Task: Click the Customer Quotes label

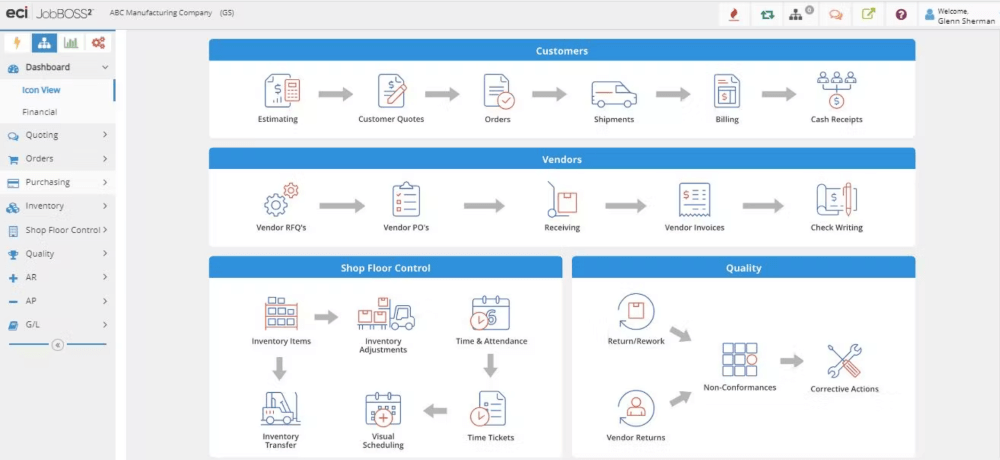Action: point(391,119)
